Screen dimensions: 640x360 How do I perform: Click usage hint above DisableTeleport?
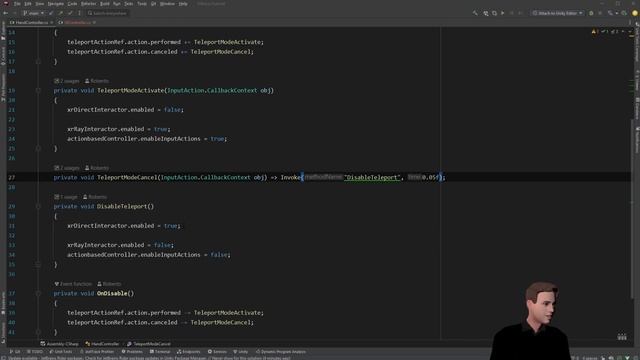pos(65,197)
